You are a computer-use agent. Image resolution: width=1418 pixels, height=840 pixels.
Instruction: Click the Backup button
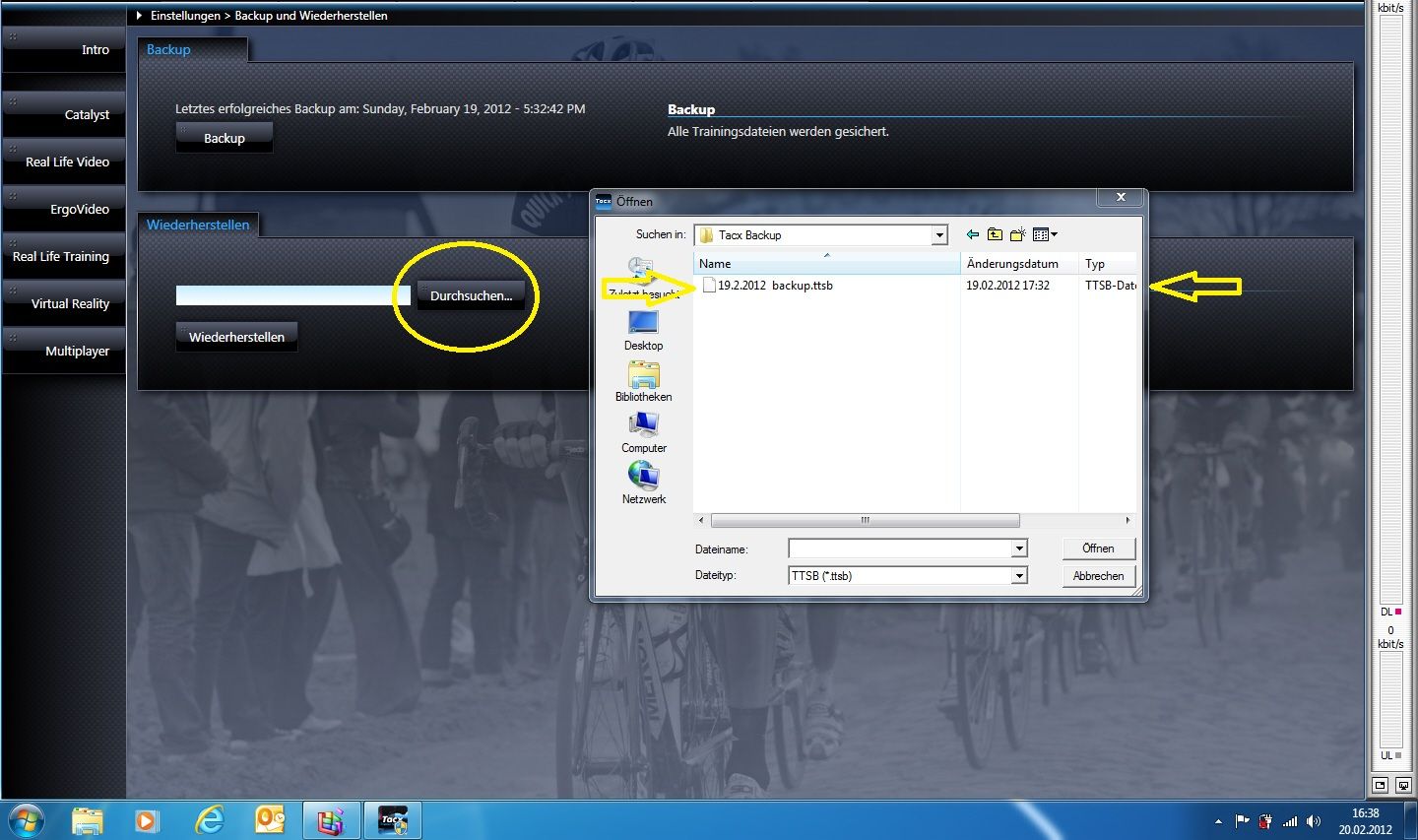click(x=225, y=138)
